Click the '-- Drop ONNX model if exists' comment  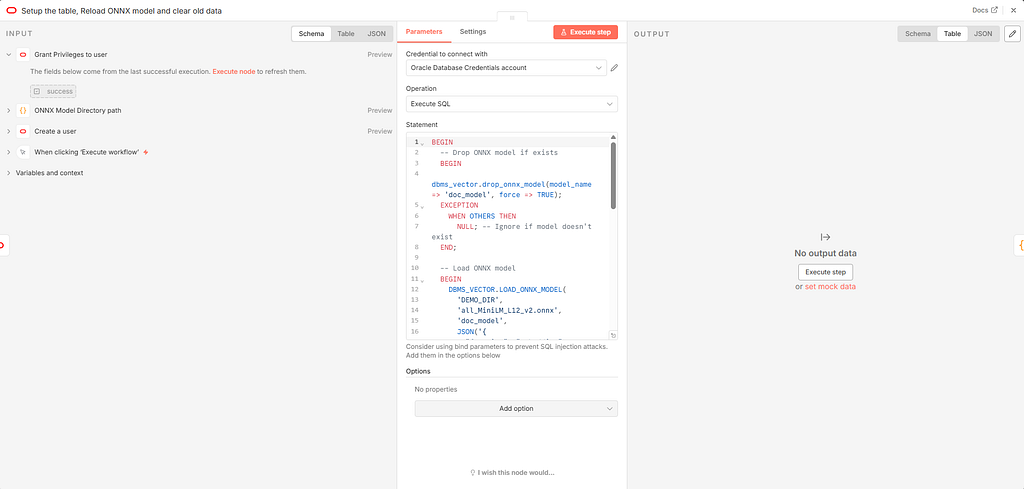coord(499,152)
